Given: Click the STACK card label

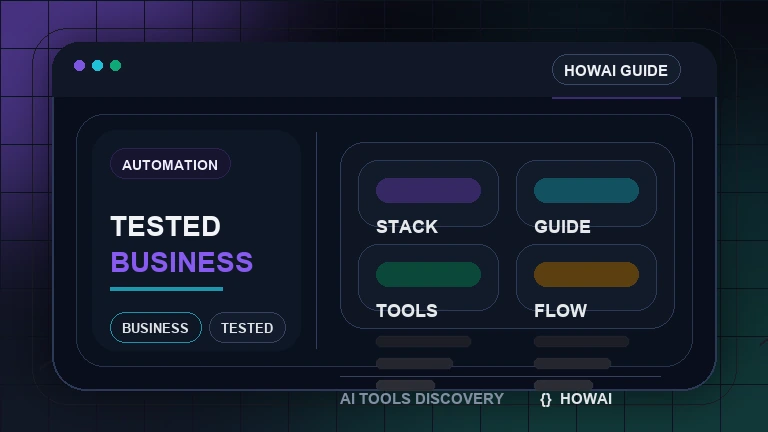Looking at the screenshot, I should (x=407, y=227).
